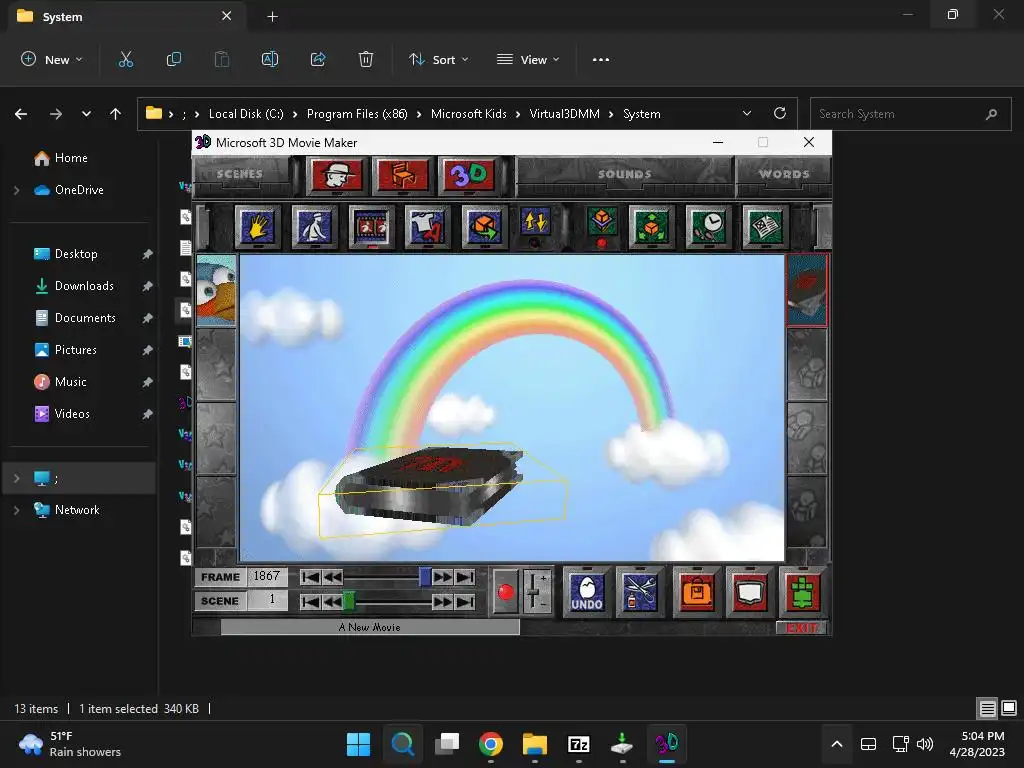
Task: Click McZee help bird thumbnail
Action: (x=216, y=290)
